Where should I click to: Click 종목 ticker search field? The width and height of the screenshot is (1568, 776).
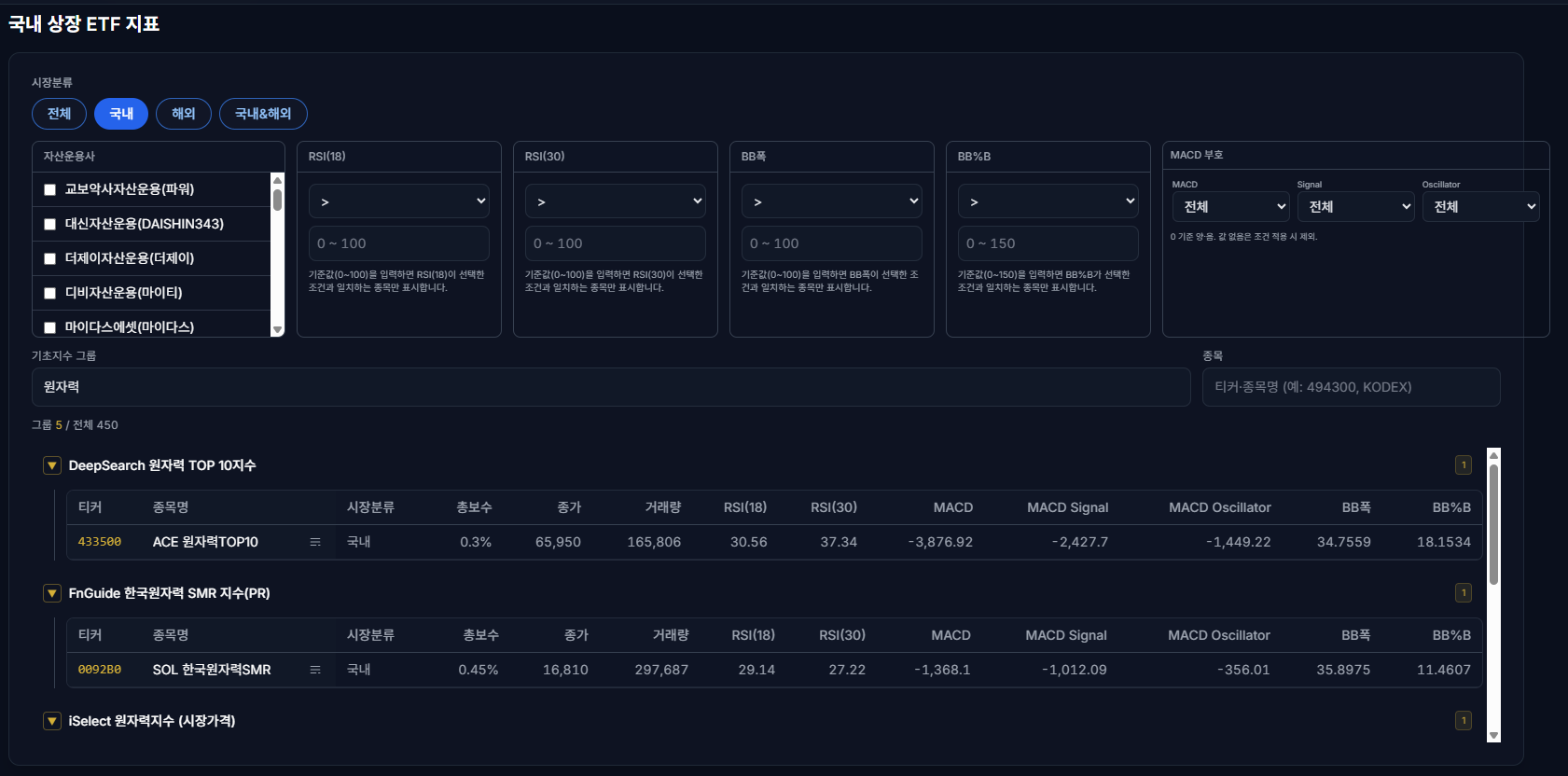tap(1352, 387)
